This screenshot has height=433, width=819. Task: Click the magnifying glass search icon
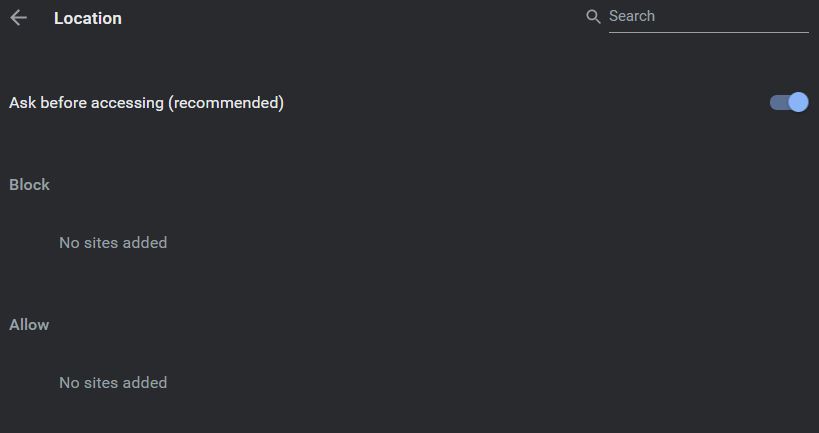pyautogui.click(x=593, y=16)
